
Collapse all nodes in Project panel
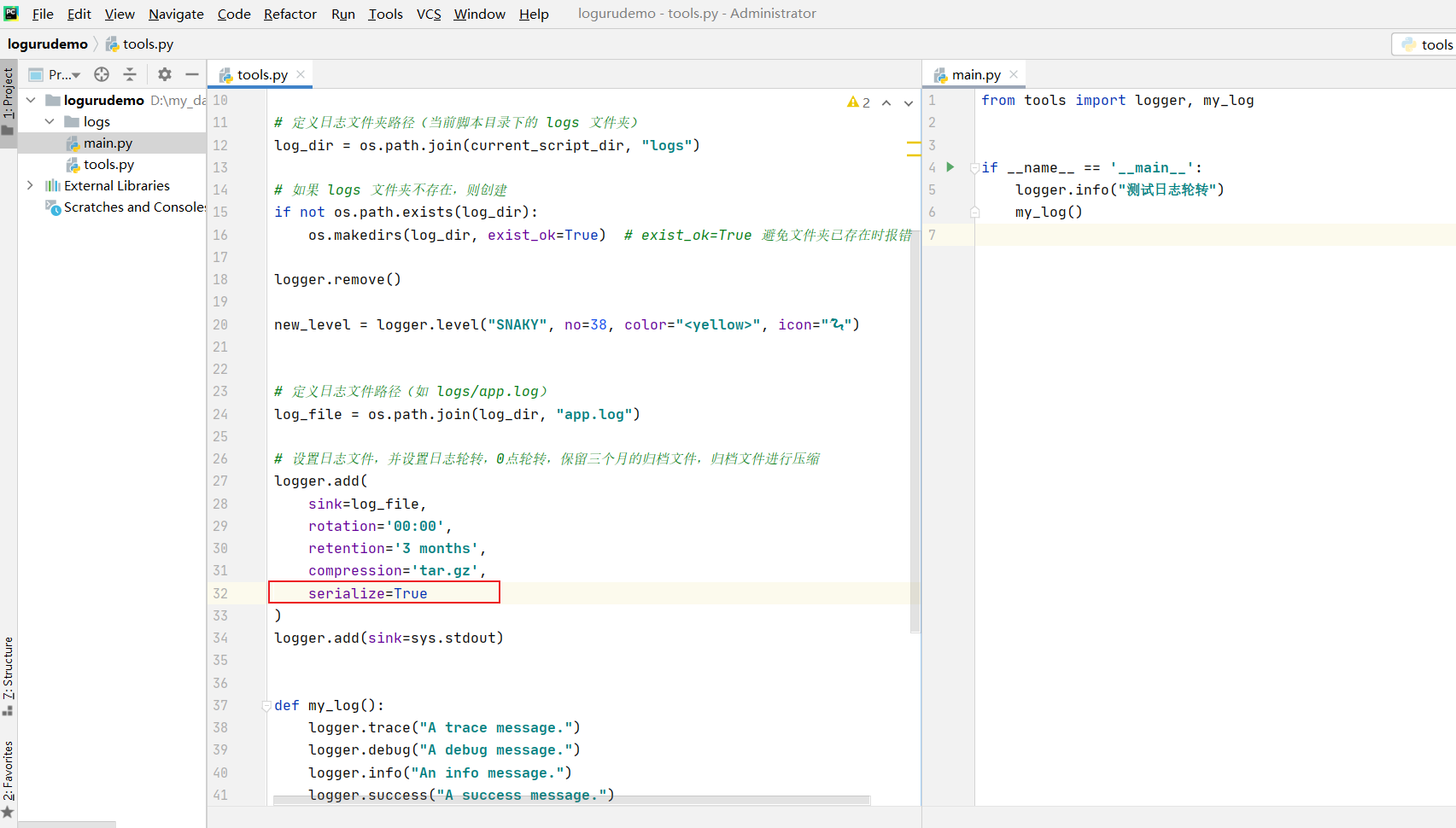[x=130, y=74]
